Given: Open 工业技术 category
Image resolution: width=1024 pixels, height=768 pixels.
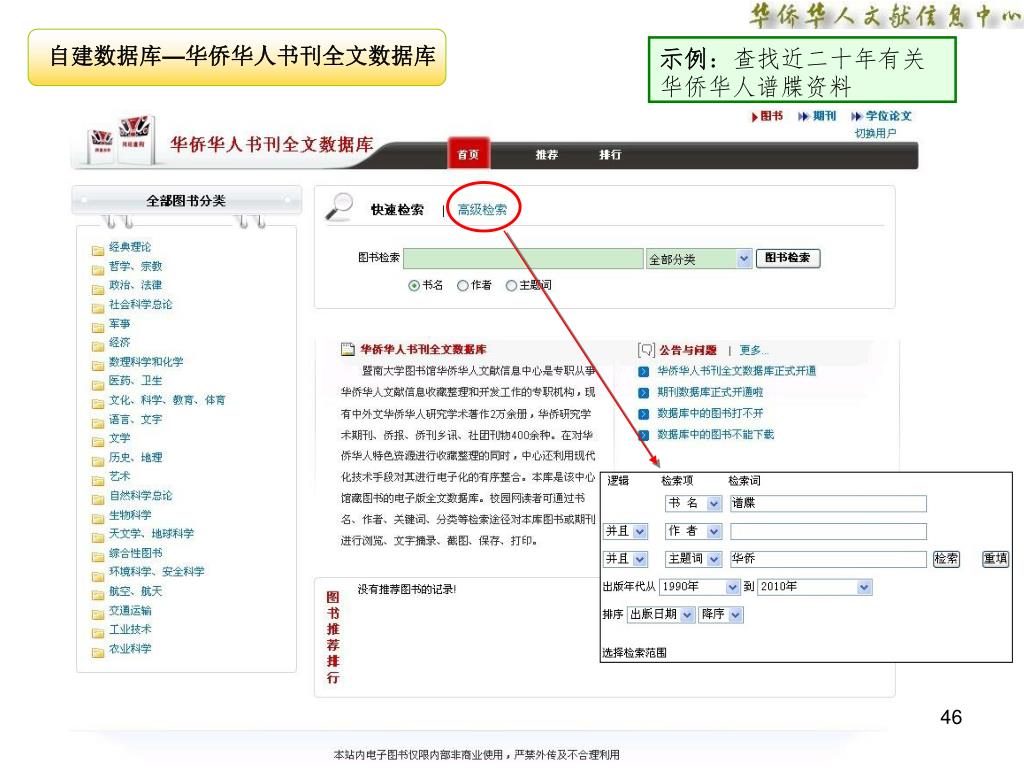Looking at the screenshot, I should (130, 630).
